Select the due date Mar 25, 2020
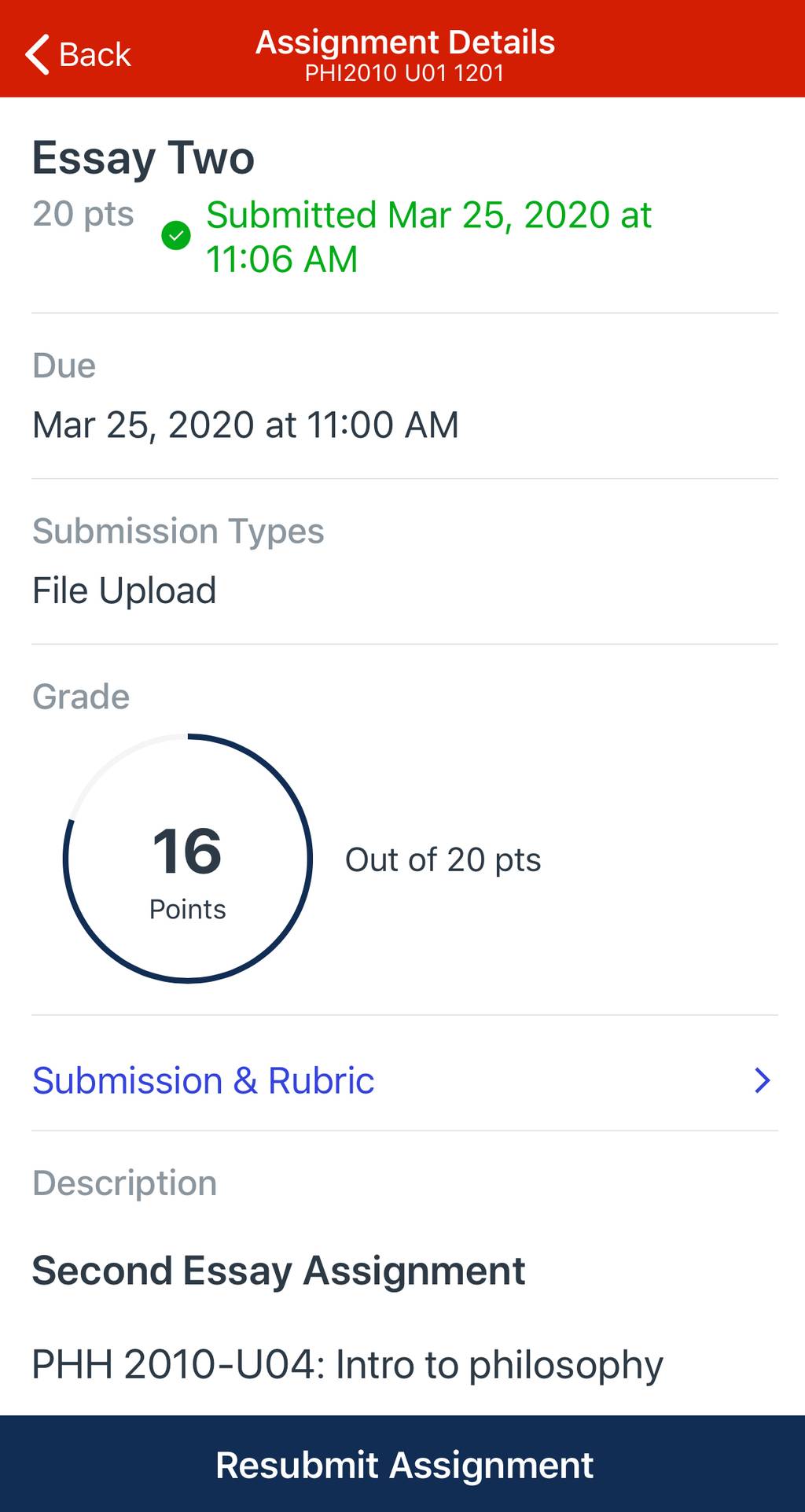The width and height of the screenshot is (805, 1512). click(x=245, y=425)
